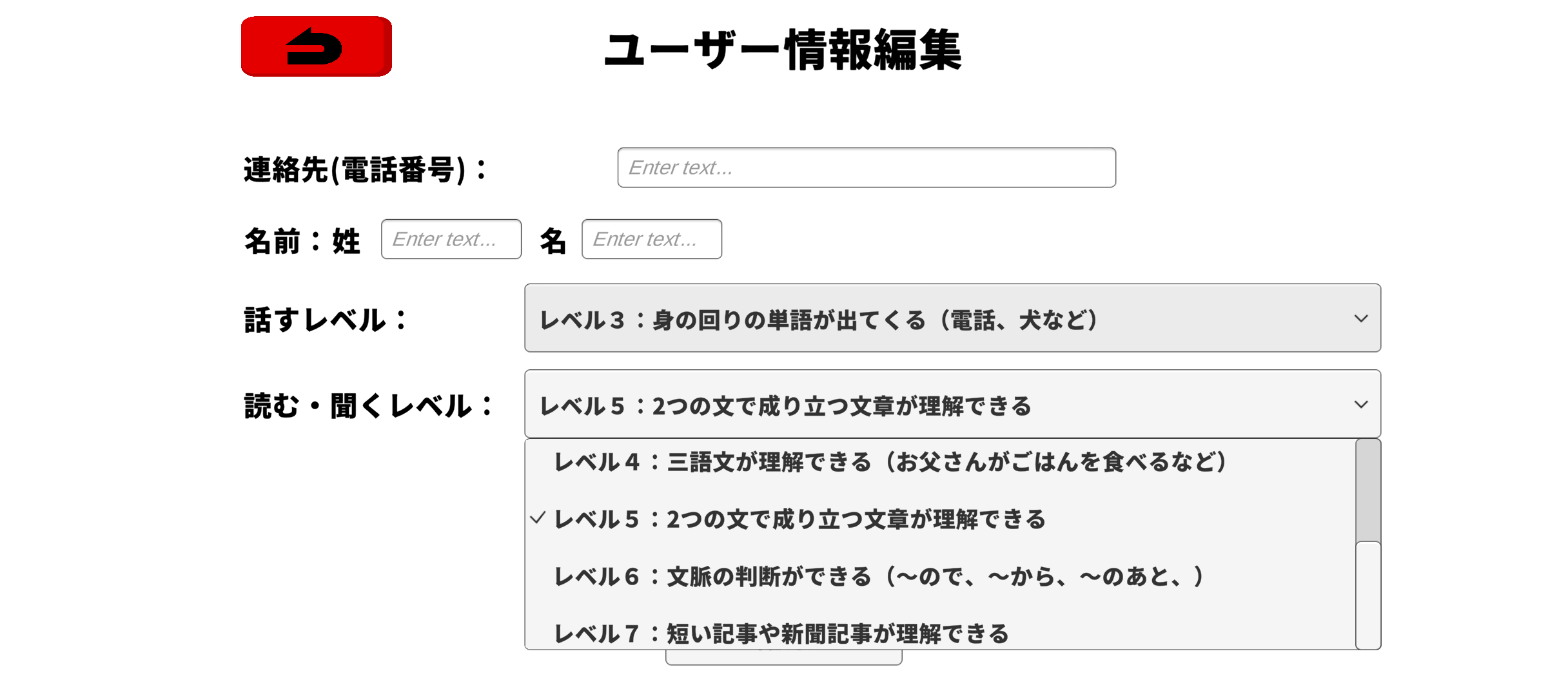Select the checked レベル5 option in list
1568x696 pixels.
pos(799,519)
